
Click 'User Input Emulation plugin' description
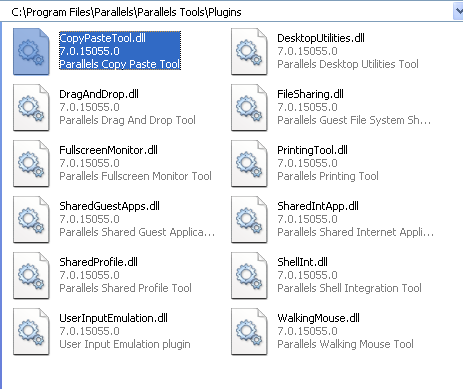[125, 344]
